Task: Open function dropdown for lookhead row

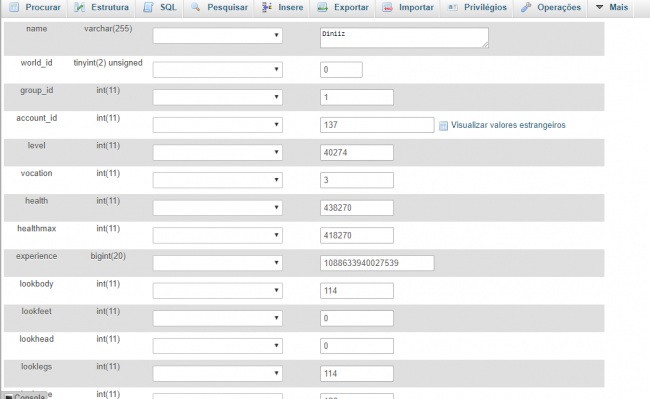Action: [x=218, y=346]
